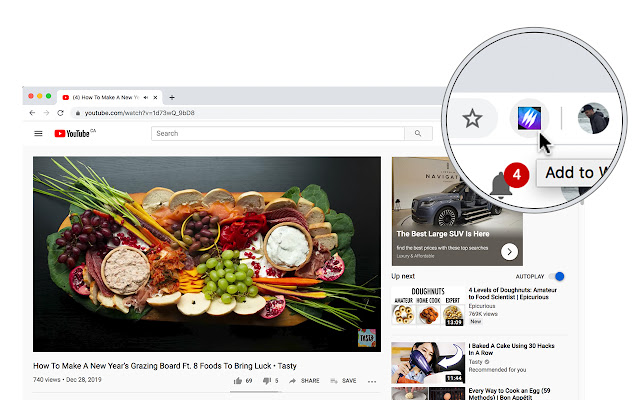Like the video with thumbs up
640x400 pixels.
pyautogui.click(x=238, y=381)
